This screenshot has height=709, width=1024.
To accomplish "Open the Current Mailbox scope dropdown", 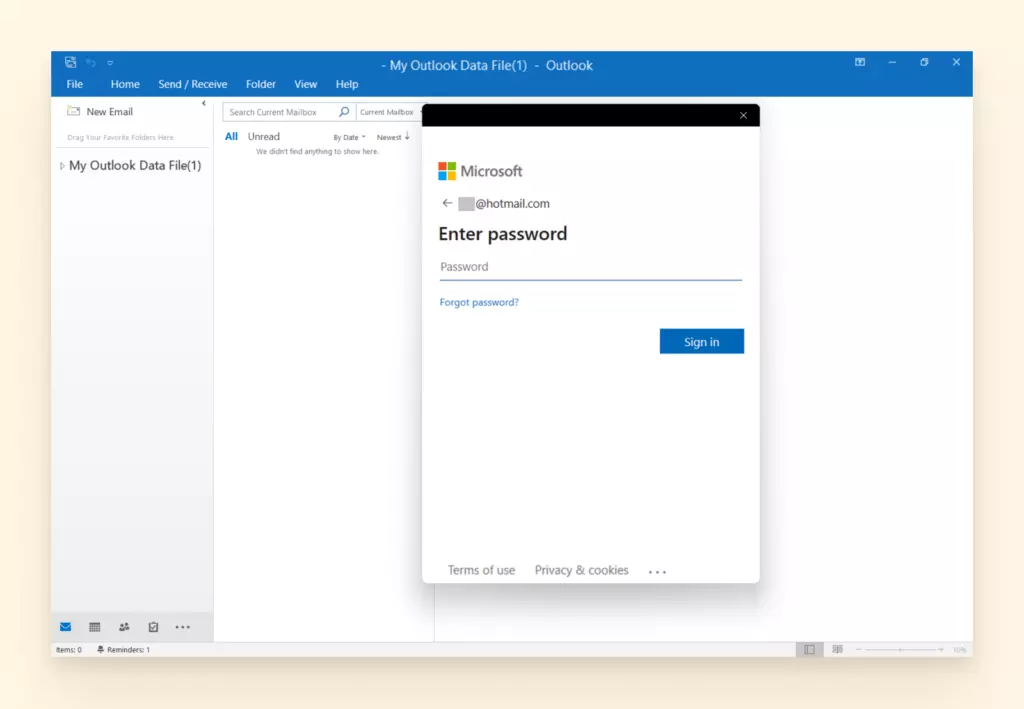I will point(388,112).
